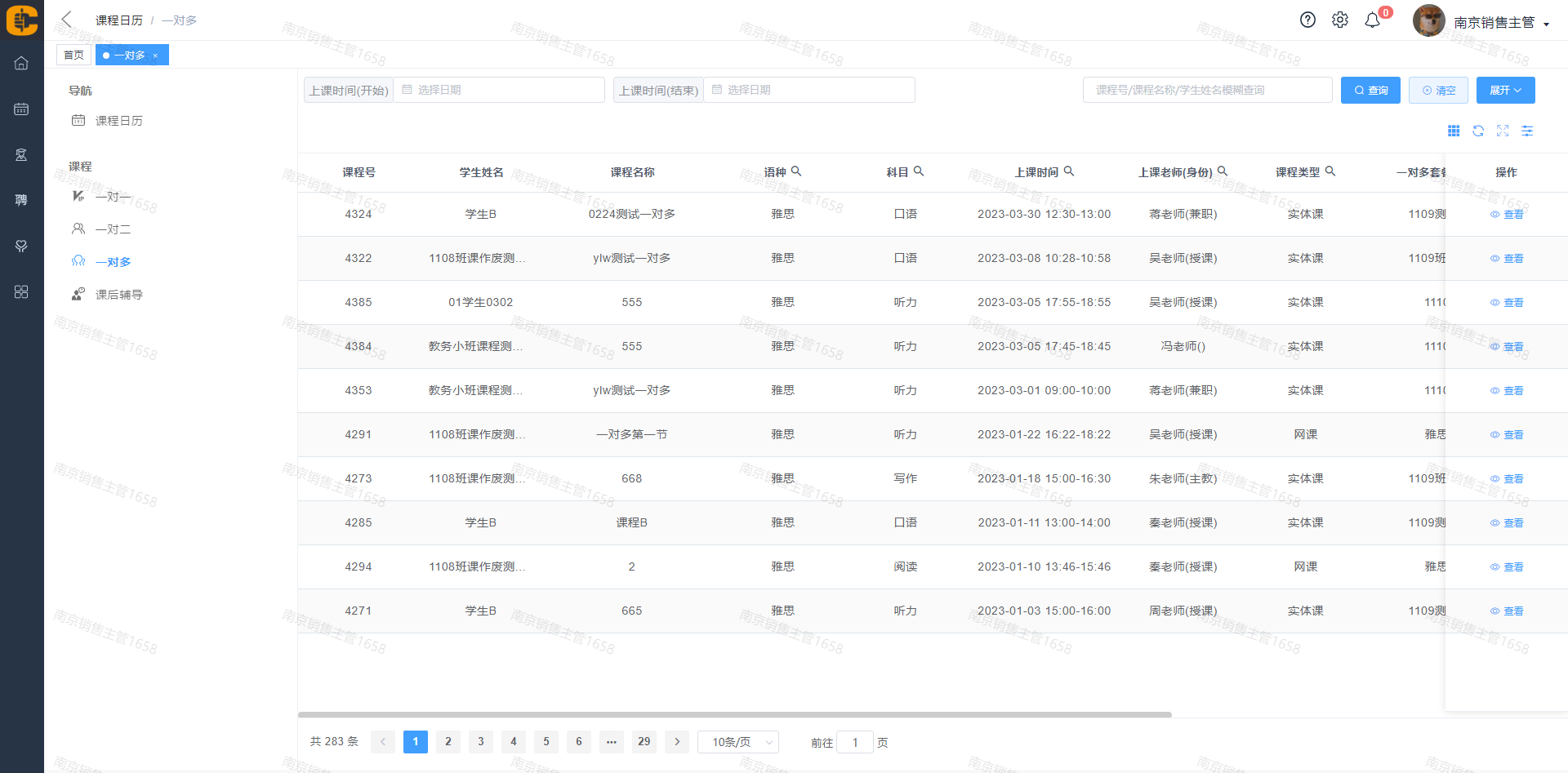Image resolution: width=1568 pixels, height=773 pixels.
Task: Click the horizontal table scrollbar
Action: (735, 714)
